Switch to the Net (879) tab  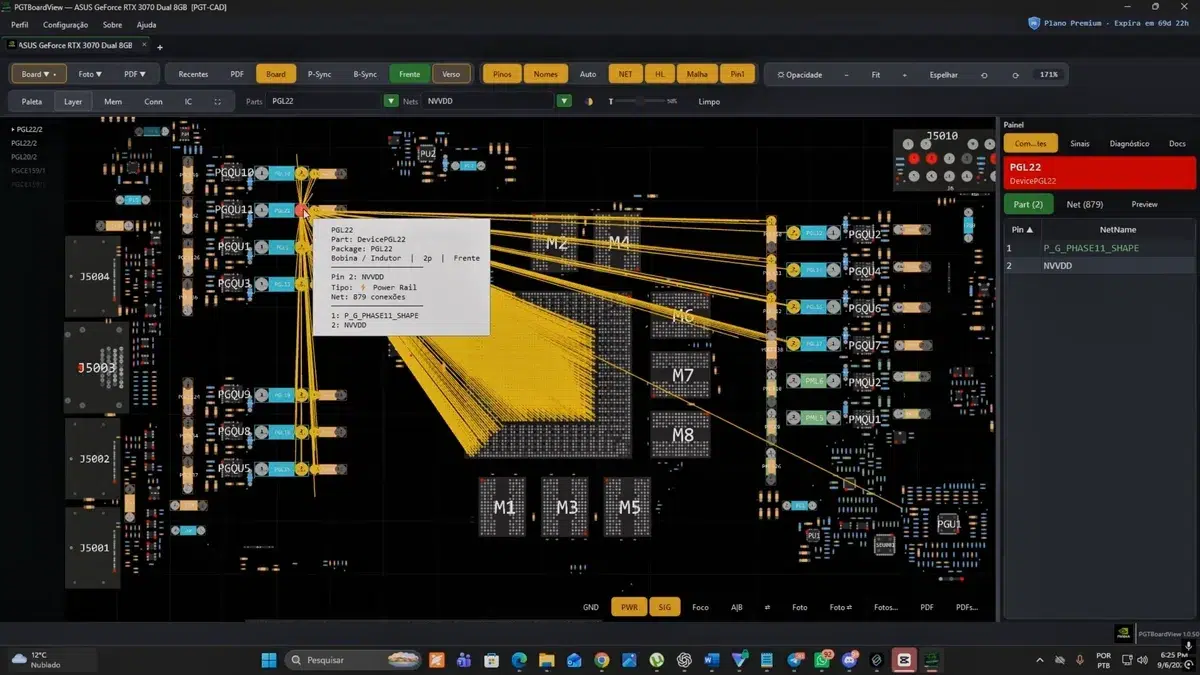pos(1085,204)
